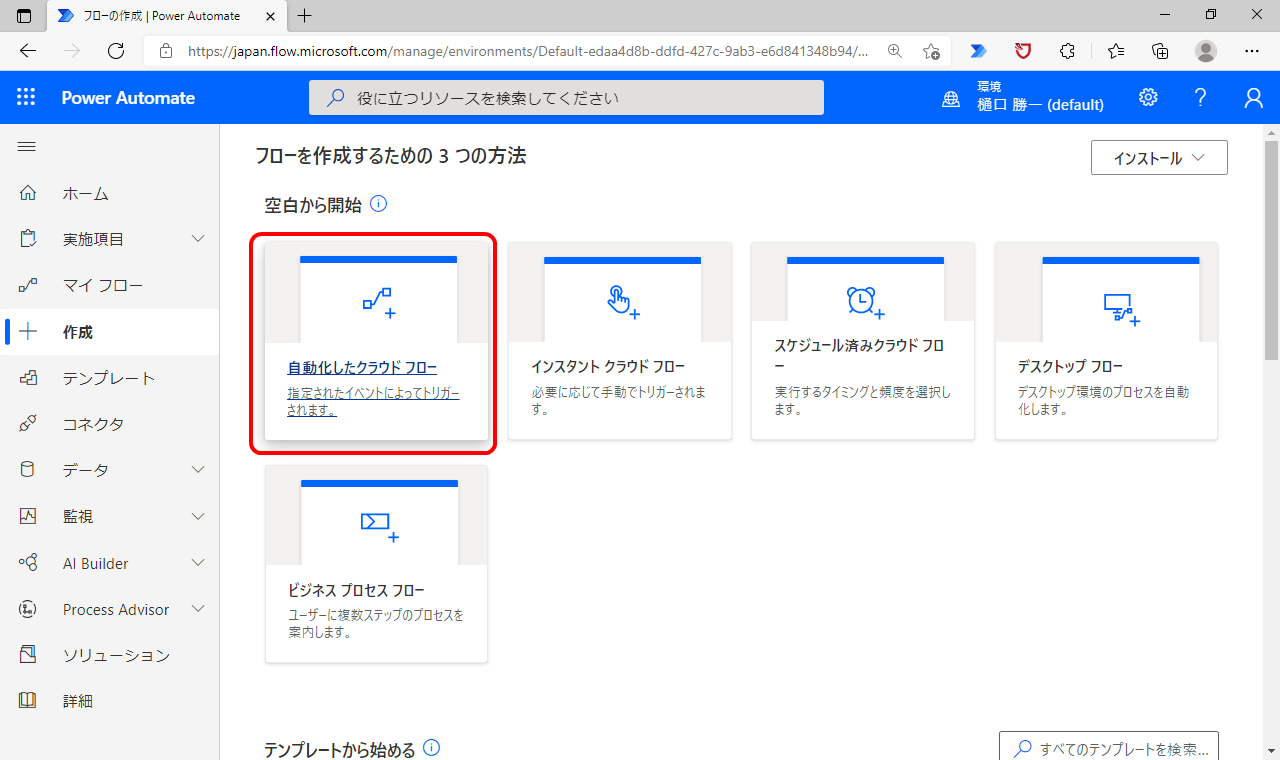The height and width of the screenshot is (760, 1280).
Task: Open the account profile icon in header
Action: pos(1253,97)
